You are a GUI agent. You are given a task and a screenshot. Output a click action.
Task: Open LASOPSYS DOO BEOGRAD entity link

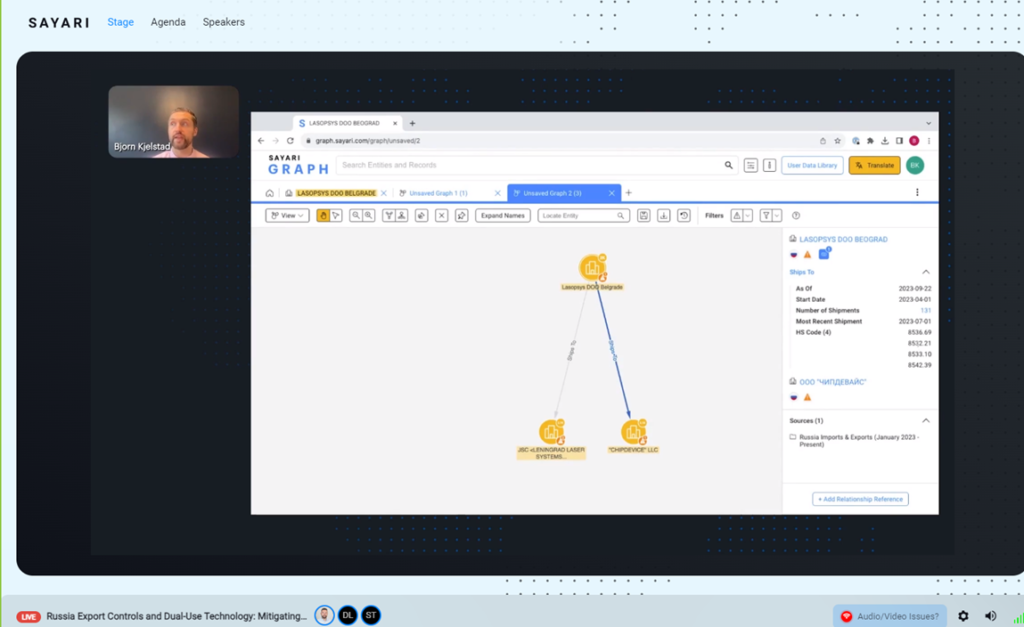point(843,239)
